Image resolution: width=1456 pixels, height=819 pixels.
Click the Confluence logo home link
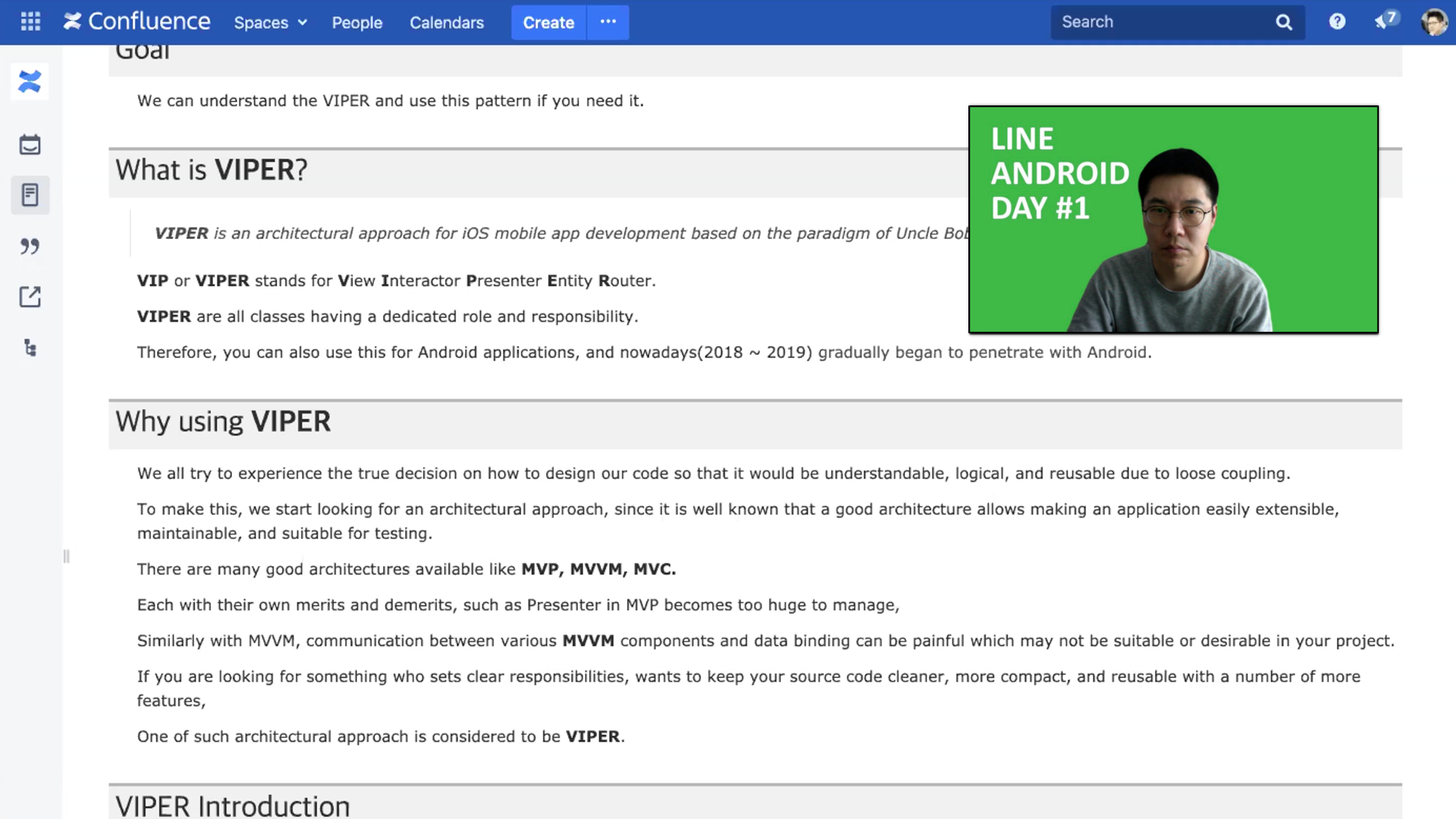(137, 22)
